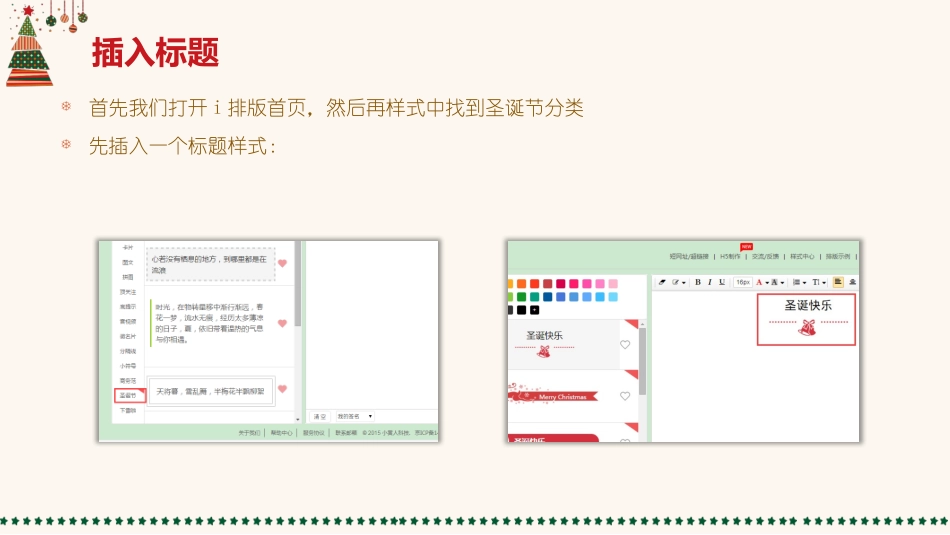Select the 卡片 category in sidebar
Viewport: 950px width, 535px height.
click(x=128, y=248)
